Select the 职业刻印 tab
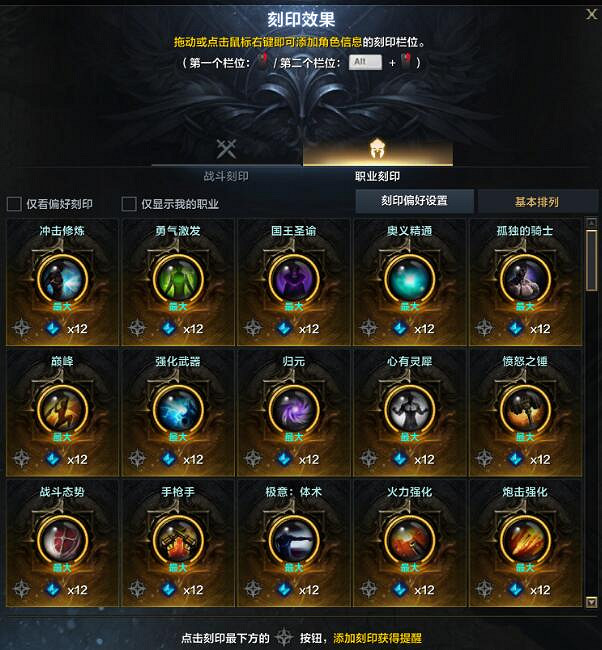The width and height of the screenshot is (602, 650). [378, 160]
